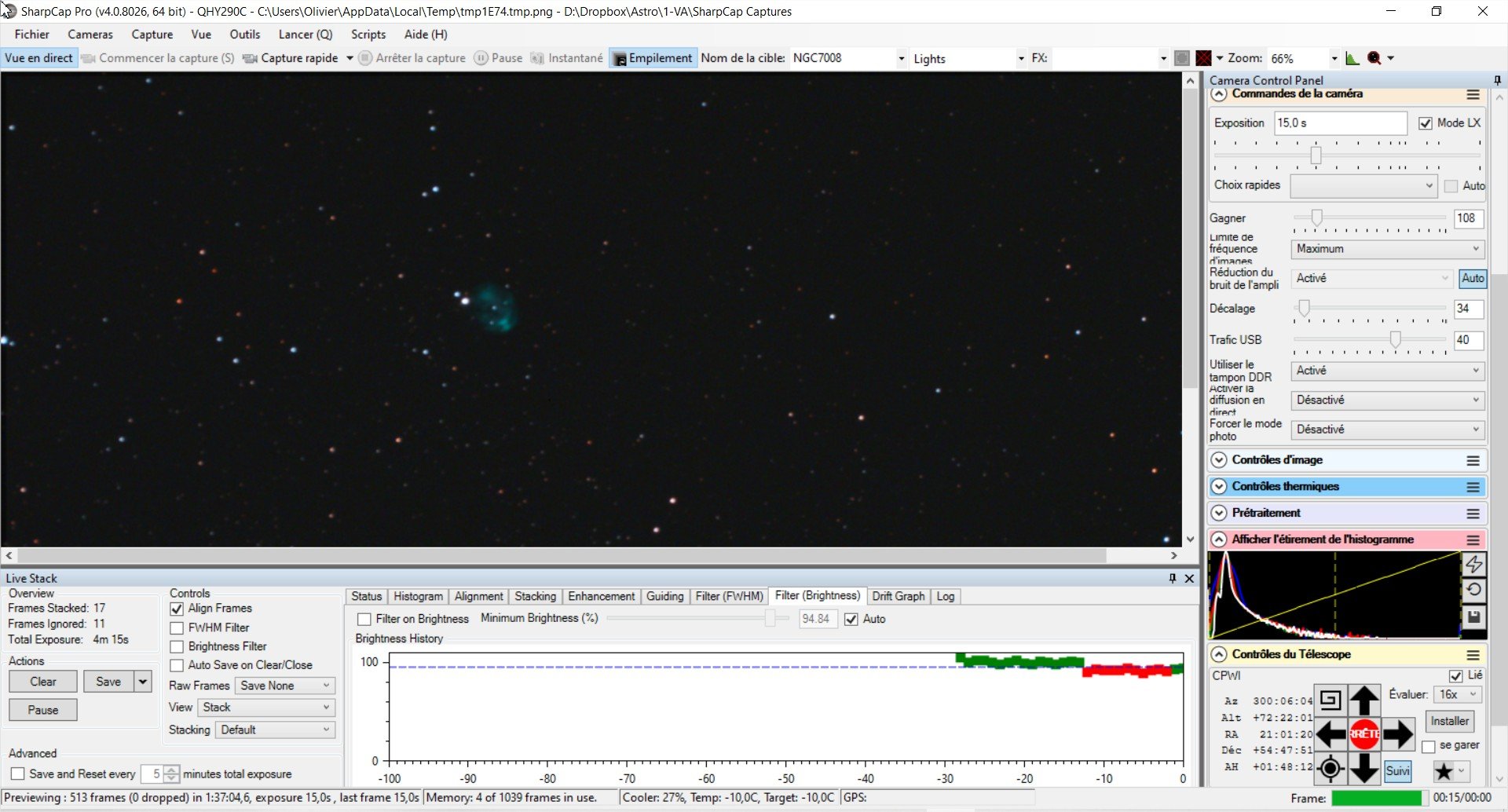Open the View Stack dropdown
The width and height of the screenshot is (1508, 812).
tap(266, 708)
